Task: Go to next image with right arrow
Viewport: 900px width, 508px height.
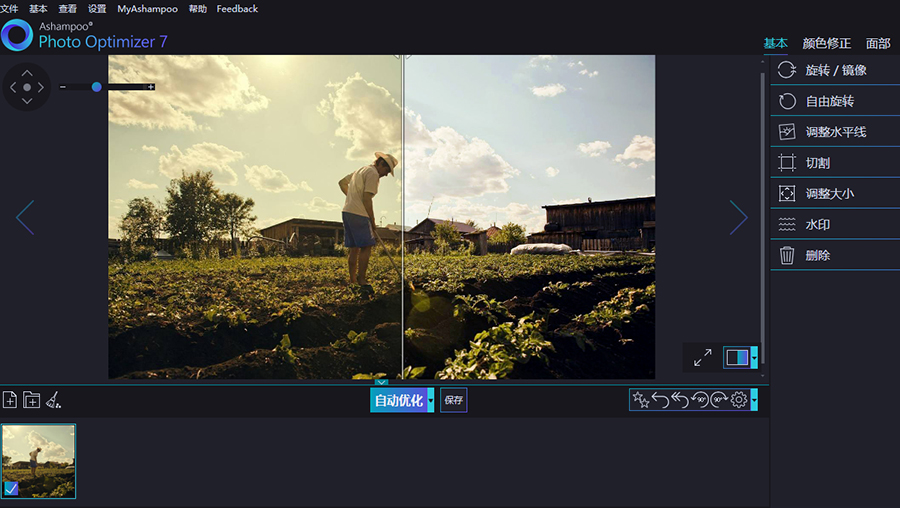Action: 738,217
